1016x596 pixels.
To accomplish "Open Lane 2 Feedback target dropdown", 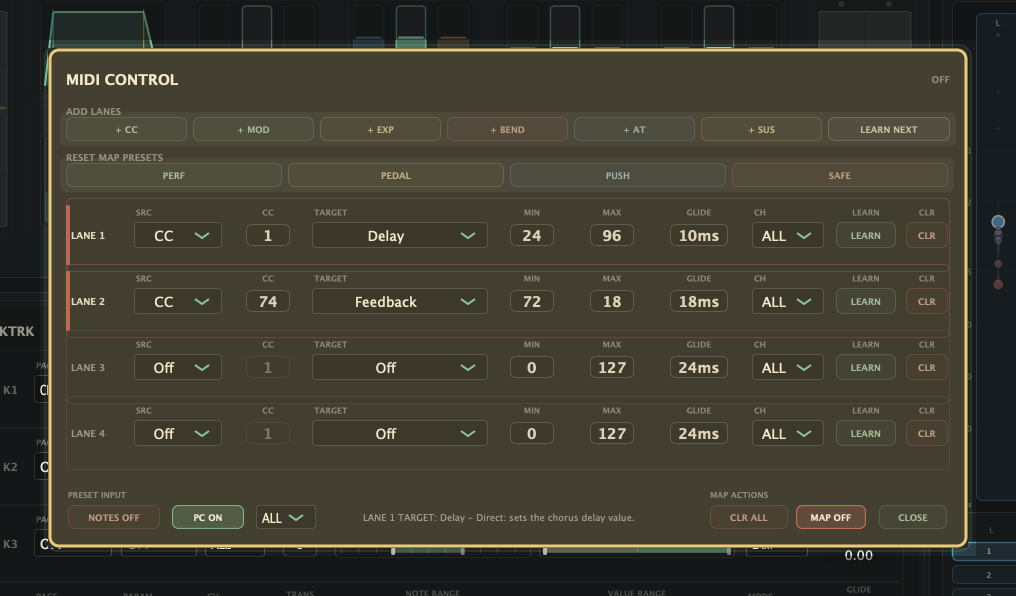I will [x=400, y=301].
